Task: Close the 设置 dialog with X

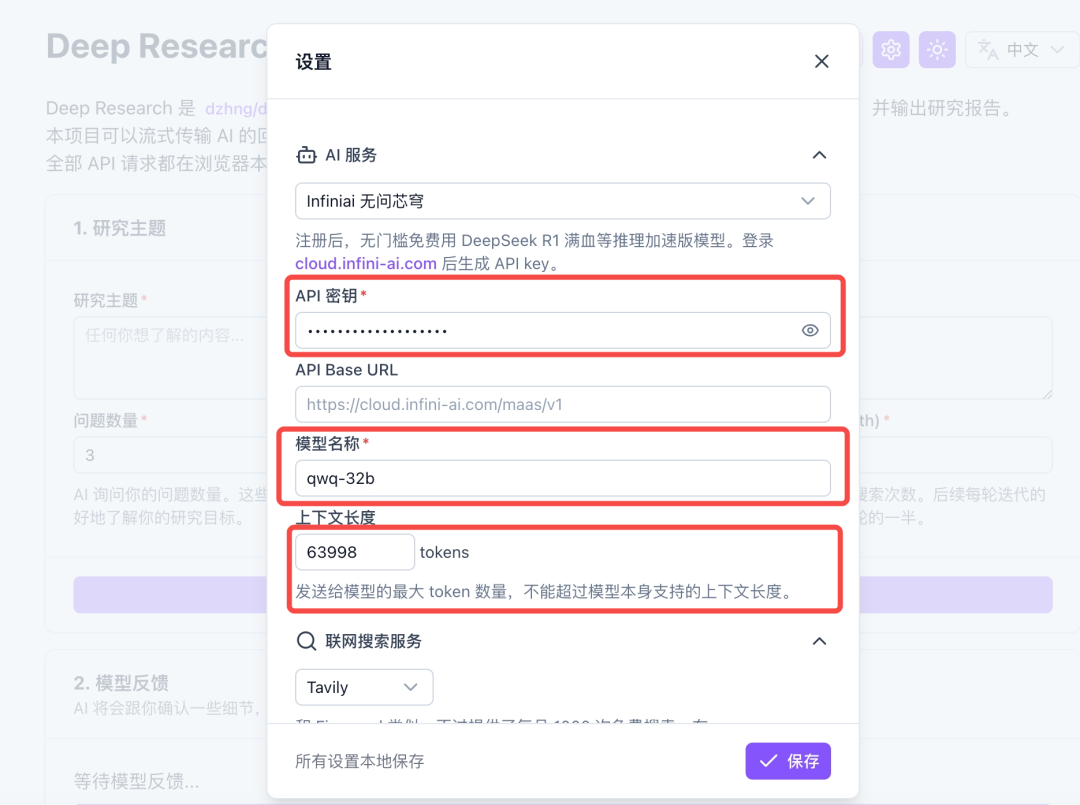Action: pyautogui.click(x=821, y=61)
